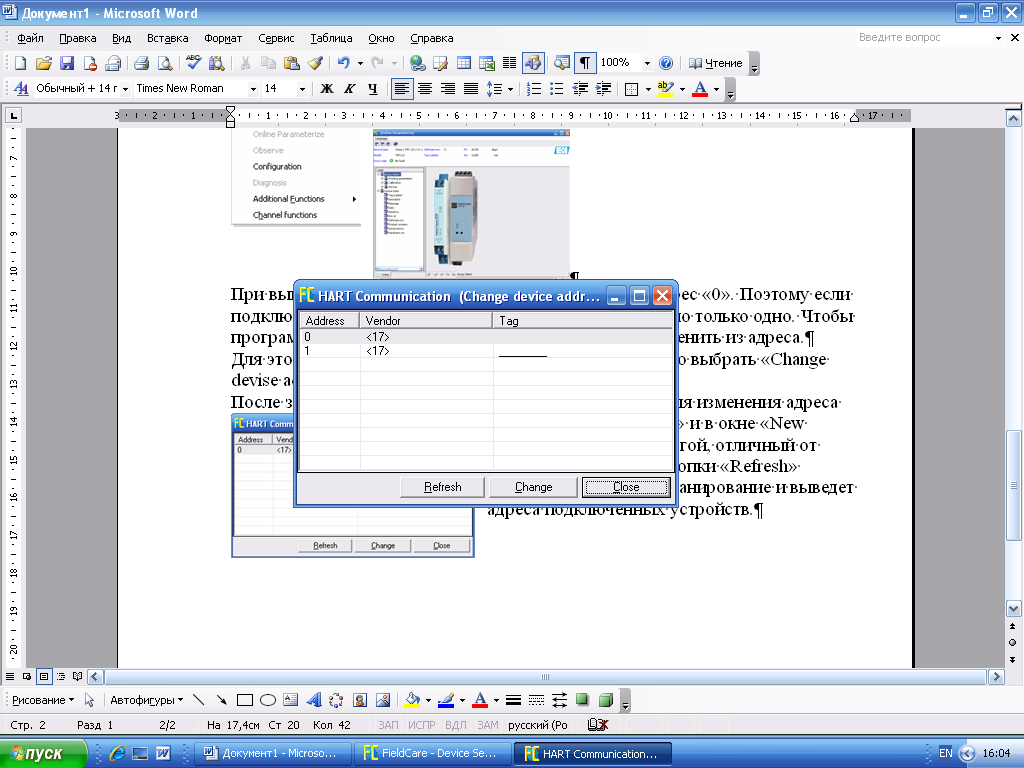Open a file with the folder icon

43,63
